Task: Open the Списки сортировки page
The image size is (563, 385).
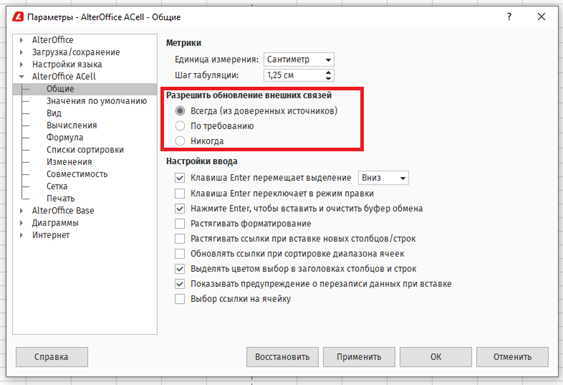Action: click(85, 150)
